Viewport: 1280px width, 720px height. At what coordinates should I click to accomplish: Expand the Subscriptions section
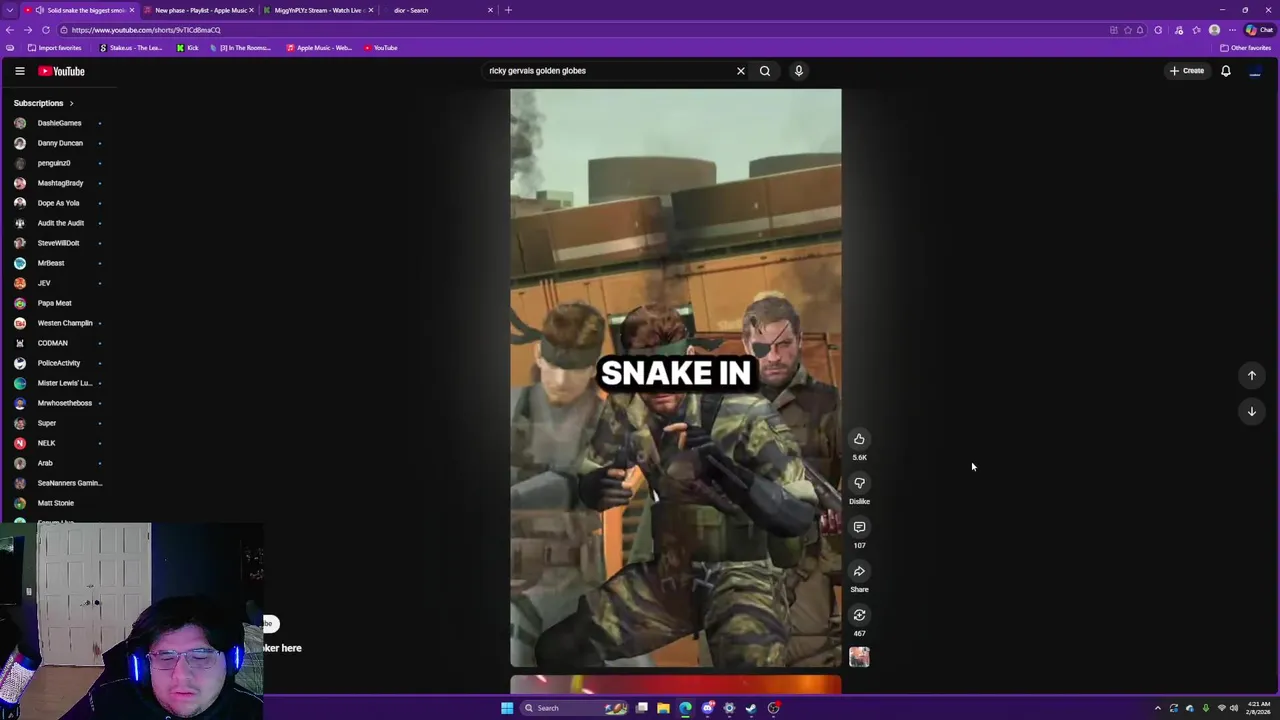44,103
